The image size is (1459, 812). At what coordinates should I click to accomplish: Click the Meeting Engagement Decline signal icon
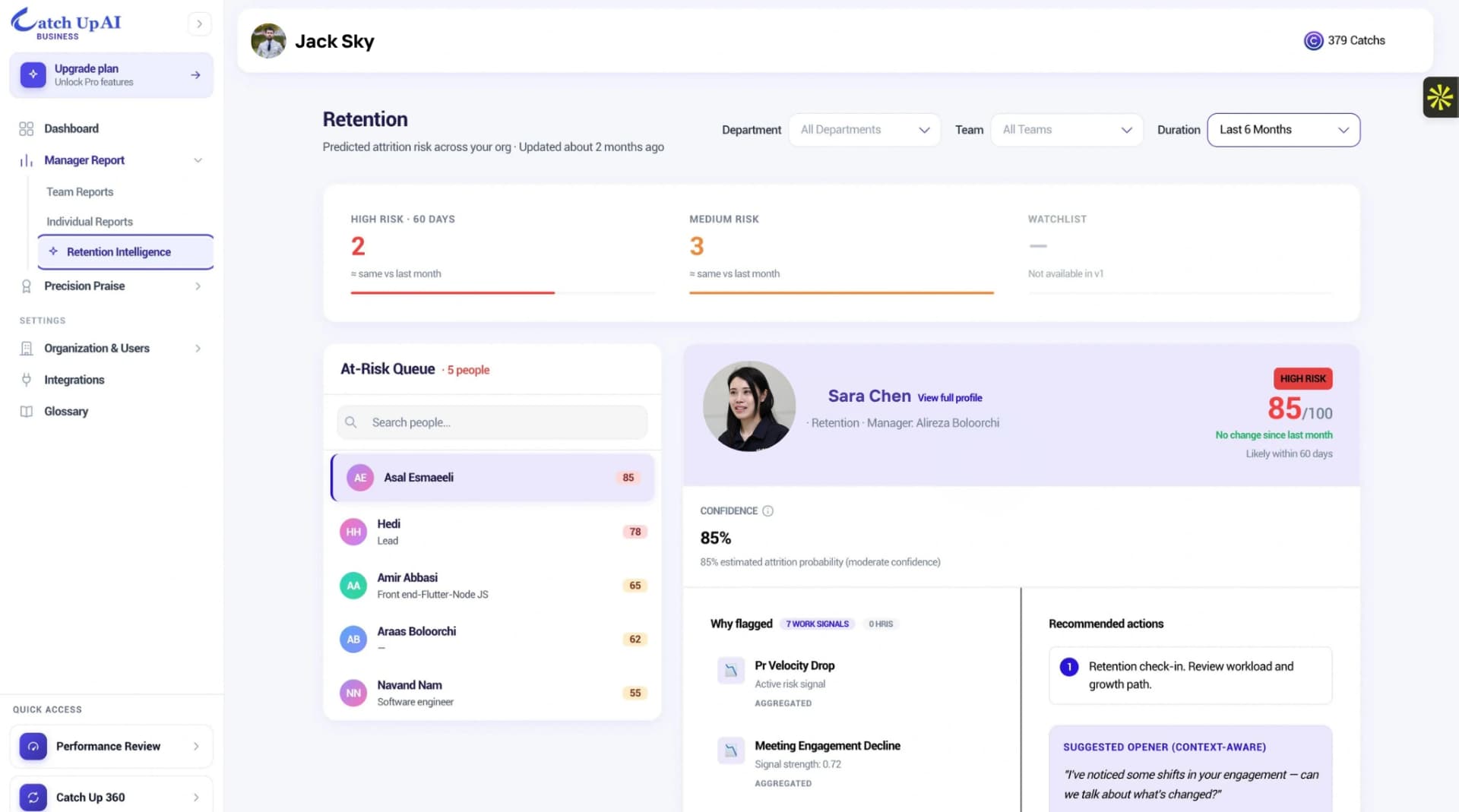(x=731, y=751)
